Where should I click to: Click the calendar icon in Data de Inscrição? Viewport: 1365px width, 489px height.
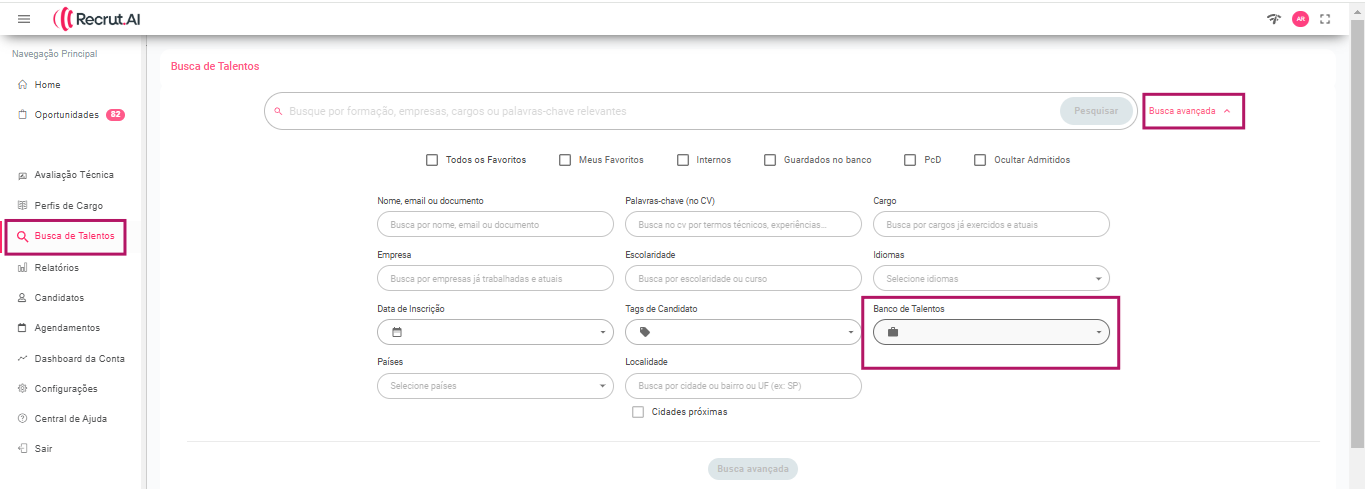click(396, 332)
